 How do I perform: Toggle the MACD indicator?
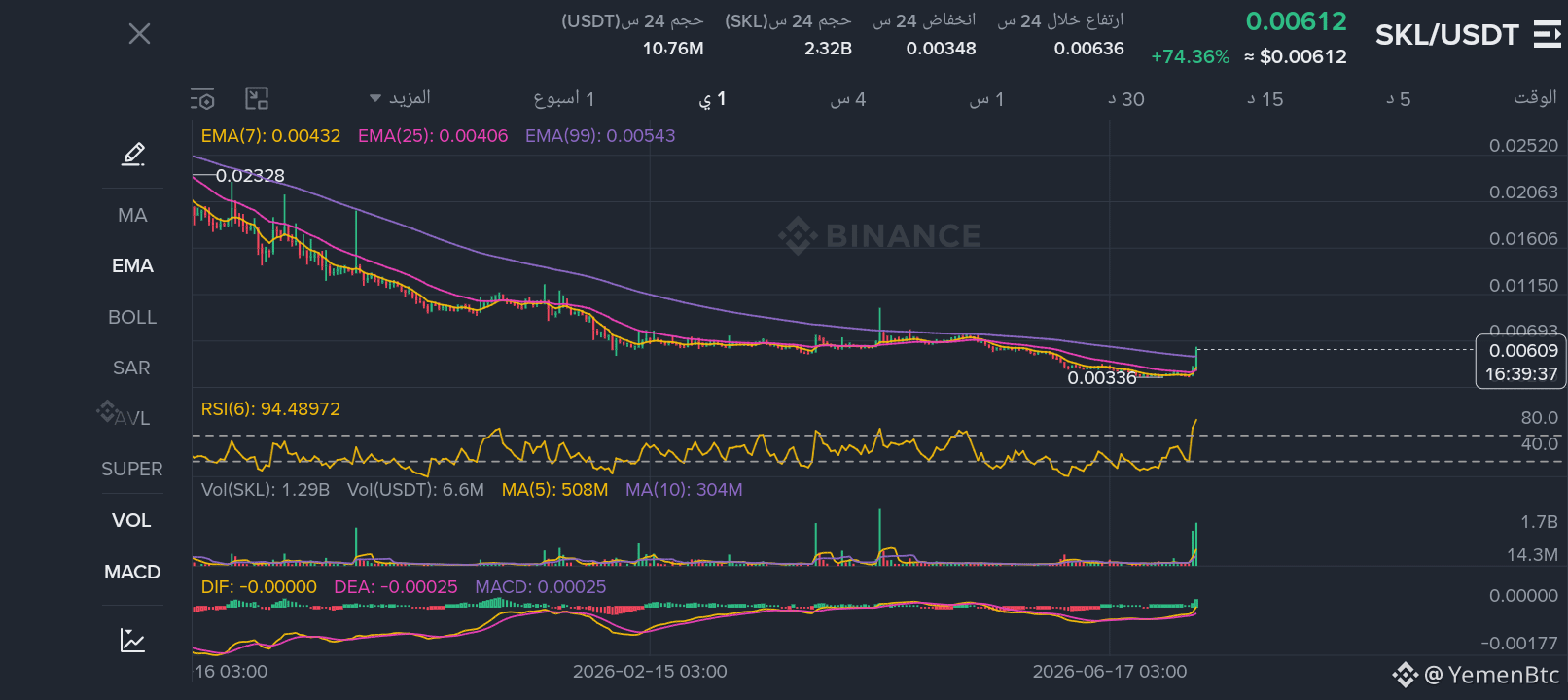[x=132, y=572]
